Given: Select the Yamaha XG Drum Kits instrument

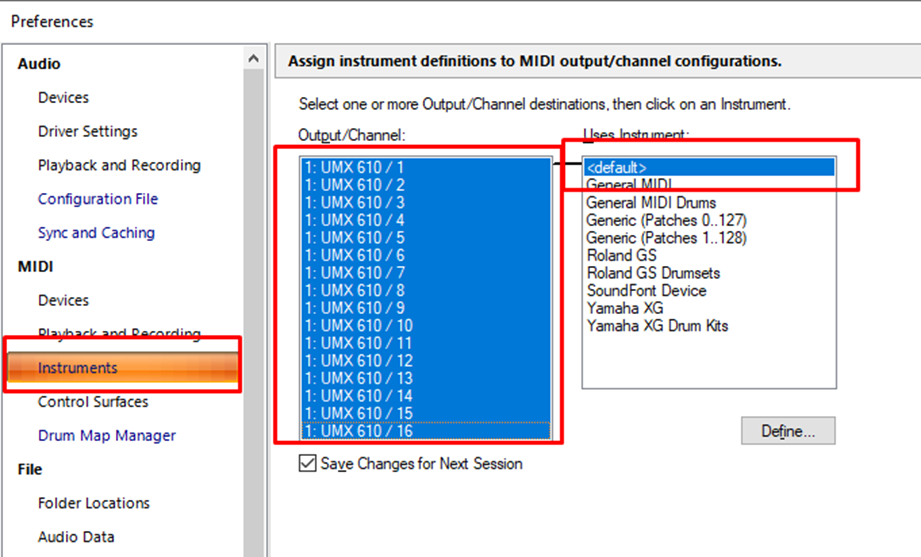Looking at the screenshot, I should (657, 326).
